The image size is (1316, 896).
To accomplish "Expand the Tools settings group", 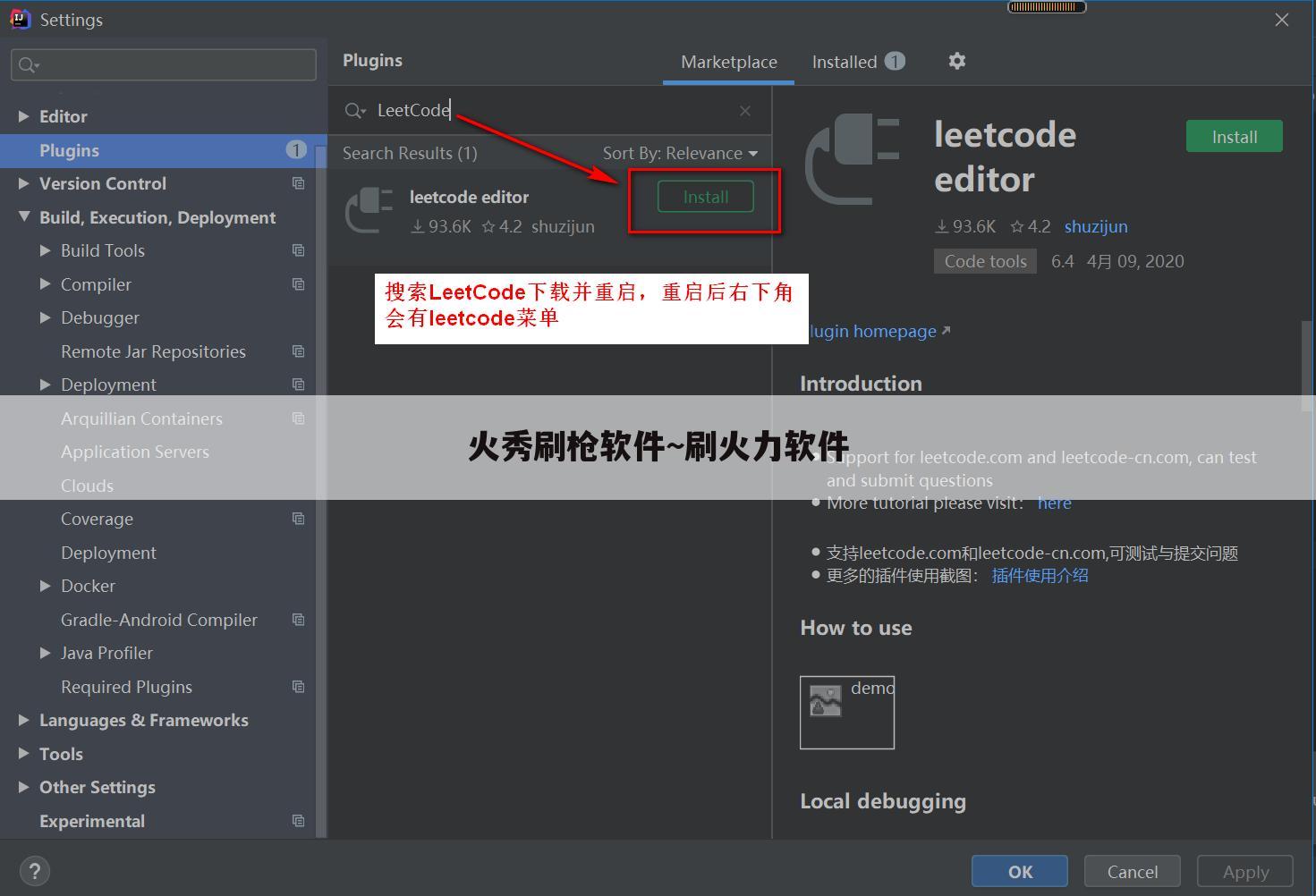I will tap(23, 754).
